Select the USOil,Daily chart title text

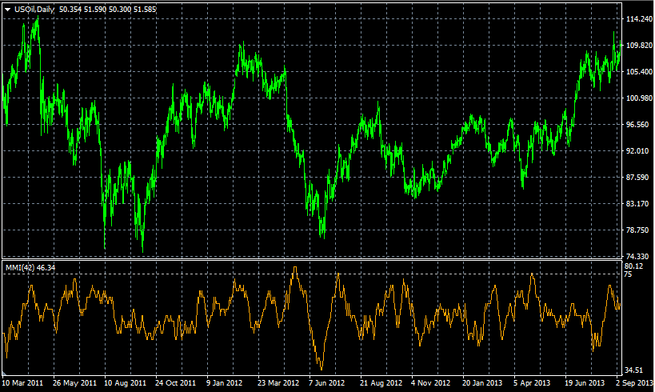(x=34, y=9)
